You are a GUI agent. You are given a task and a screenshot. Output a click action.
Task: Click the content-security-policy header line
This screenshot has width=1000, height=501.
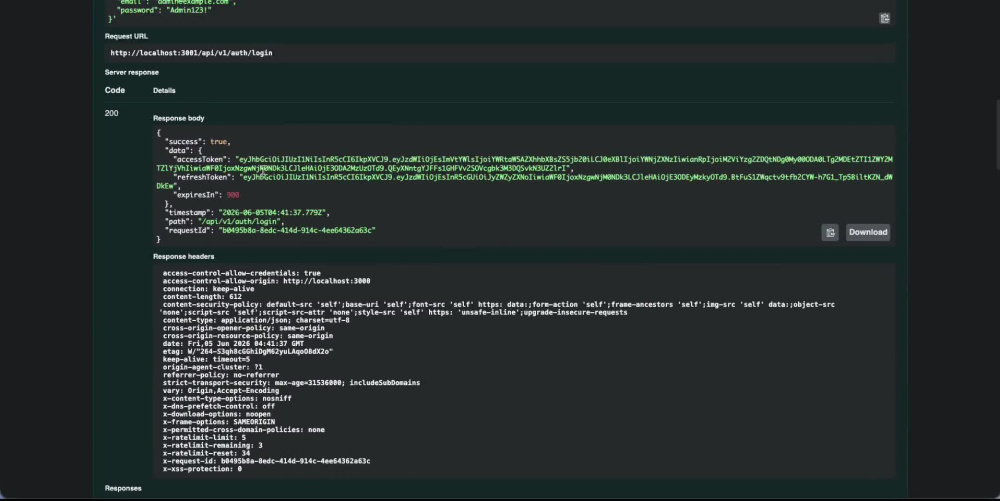(x=497, y=309)
